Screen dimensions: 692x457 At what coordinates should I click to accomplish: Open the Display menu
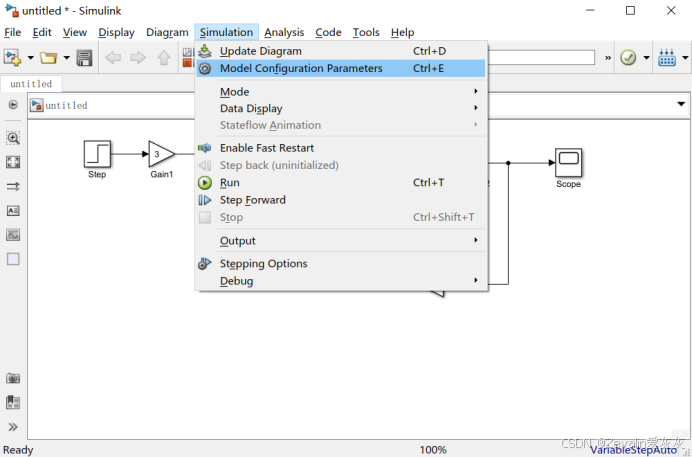[x=116, y=32]
